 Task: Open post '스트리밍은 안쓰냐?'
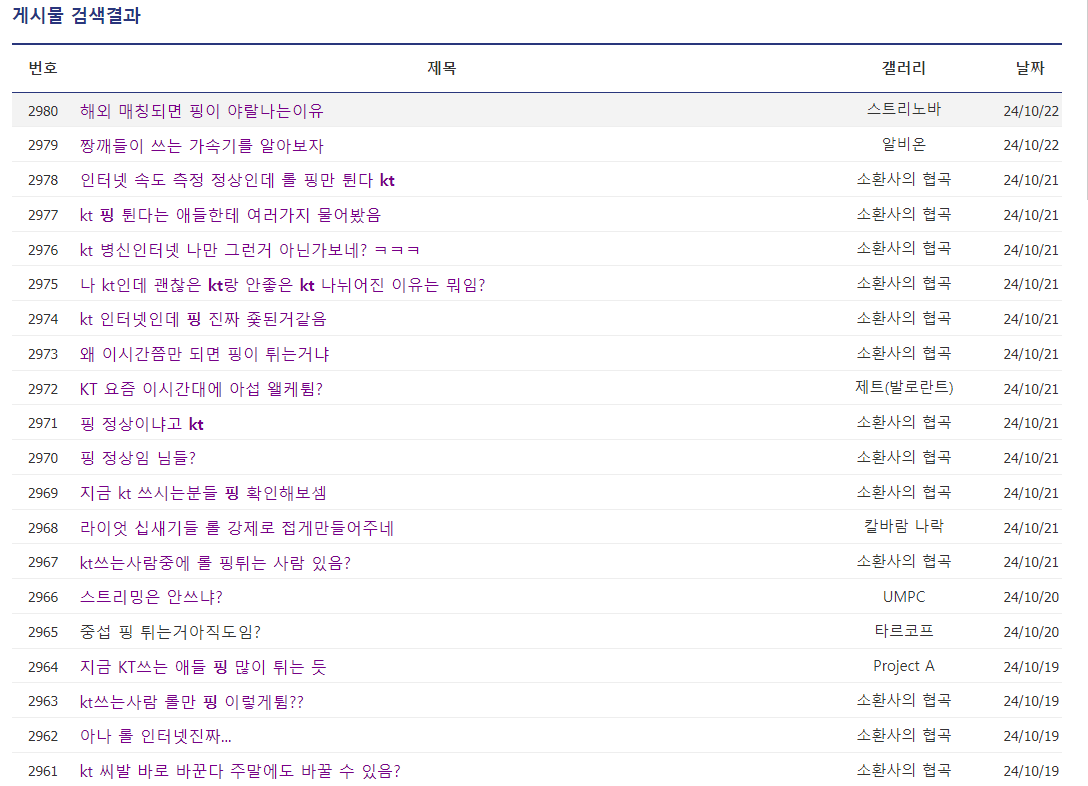coord(151,597)
